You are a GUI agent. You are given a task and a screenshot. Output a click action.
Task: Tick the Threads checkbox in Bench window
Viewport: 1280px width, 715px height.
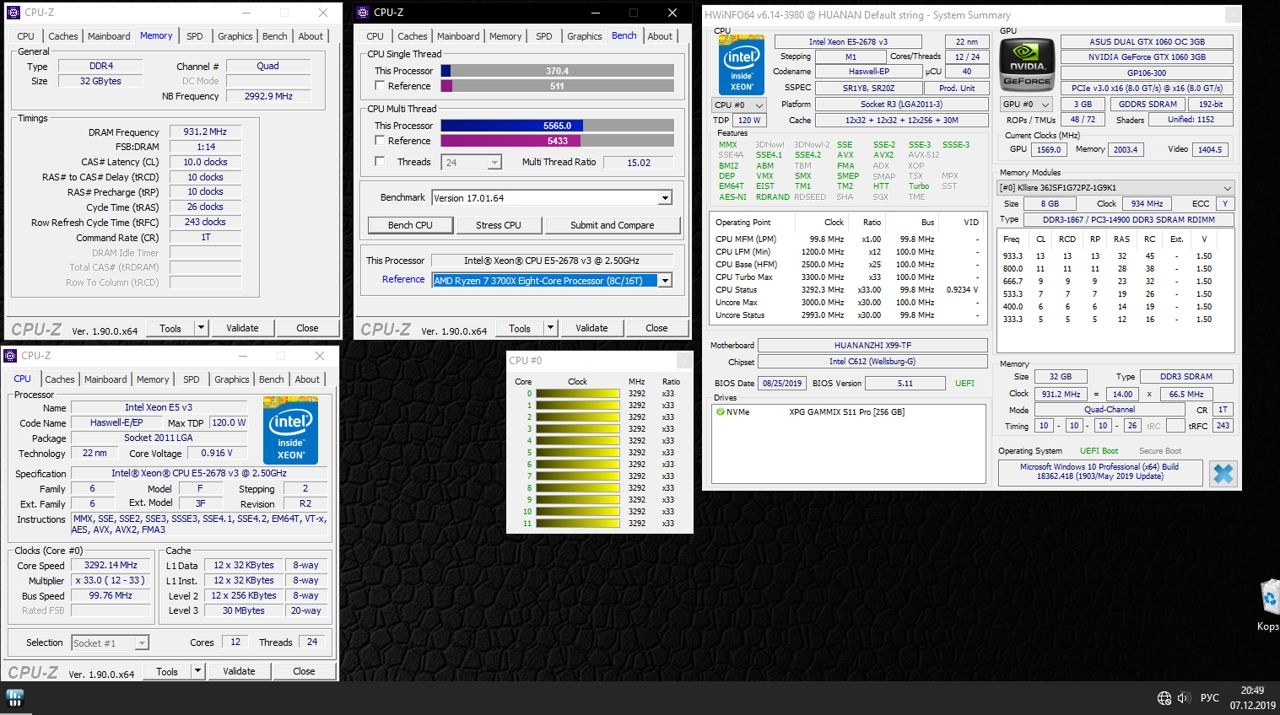(x=379, y=162)
